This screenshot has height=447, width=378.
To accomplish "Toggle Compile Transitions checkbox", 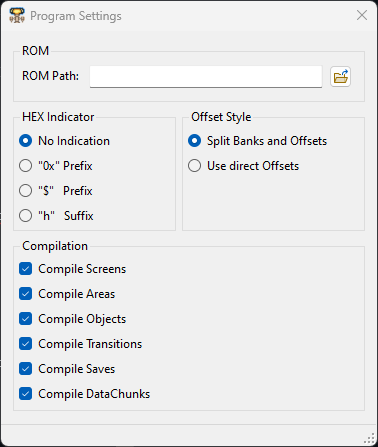I will [26, 344].
